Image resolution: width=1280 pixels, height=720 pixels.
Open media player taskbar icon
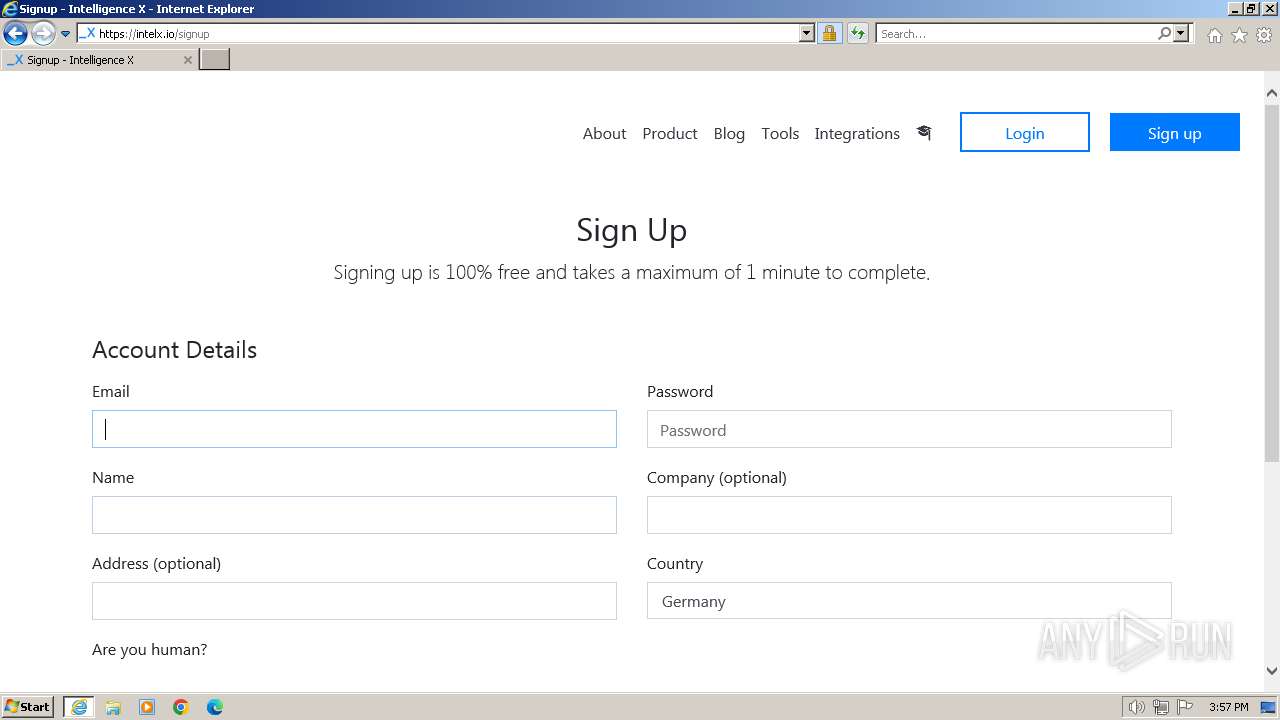[147, 707]
